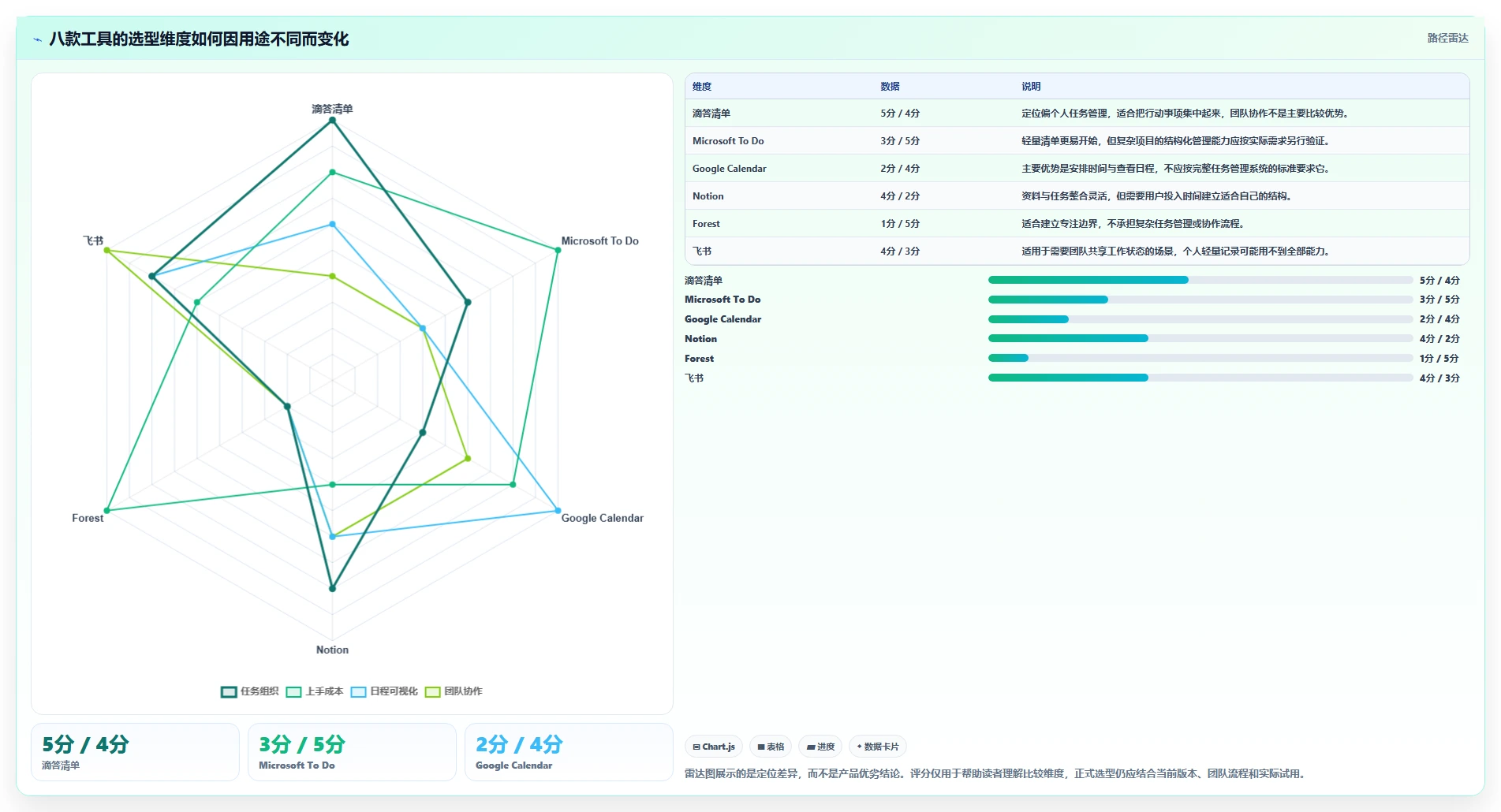Viewport: 1501px width, 812px height.
Task: Click the description starting "轻量清单更易开始"
Action: click(x=1177, y=141)
